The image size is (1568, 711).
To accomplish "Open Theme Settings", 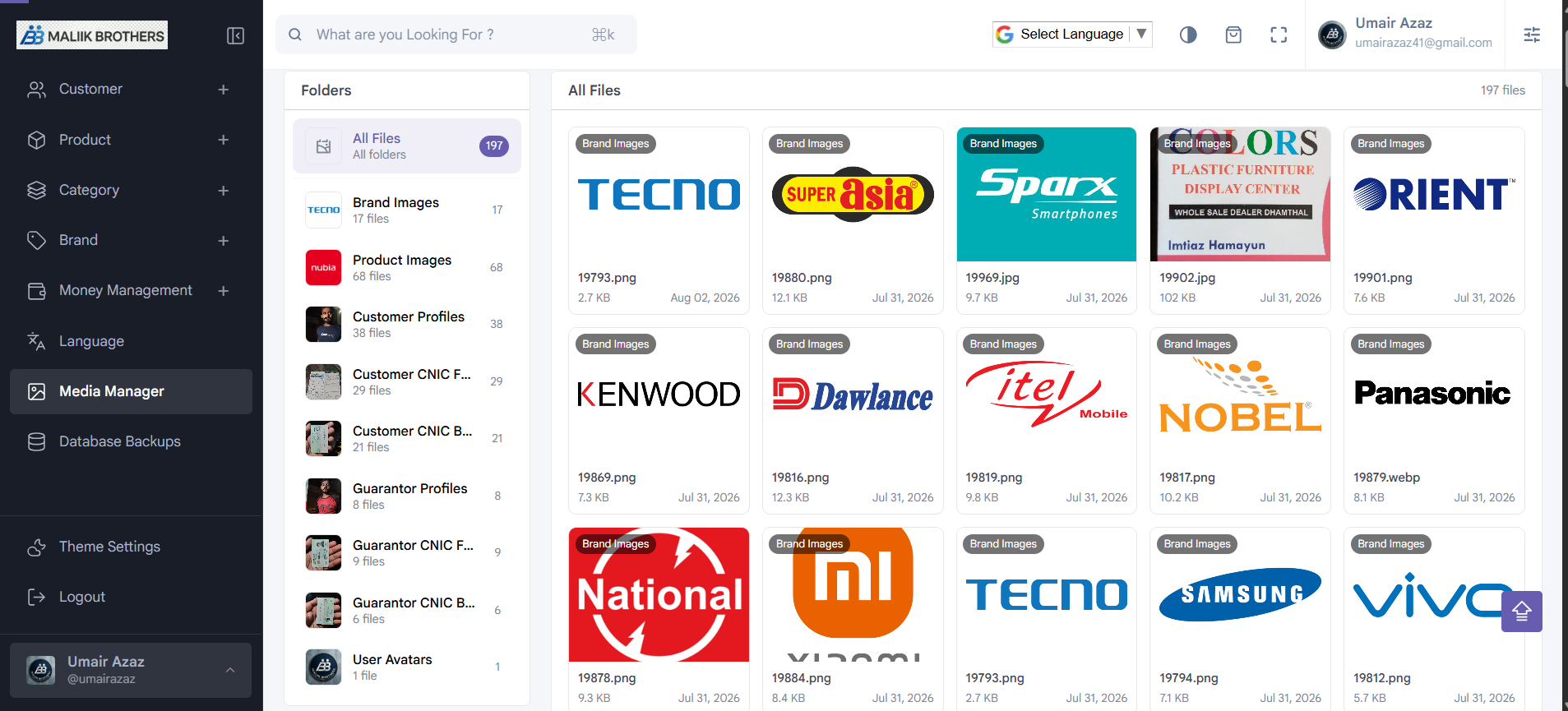I will tap(132, 547).
